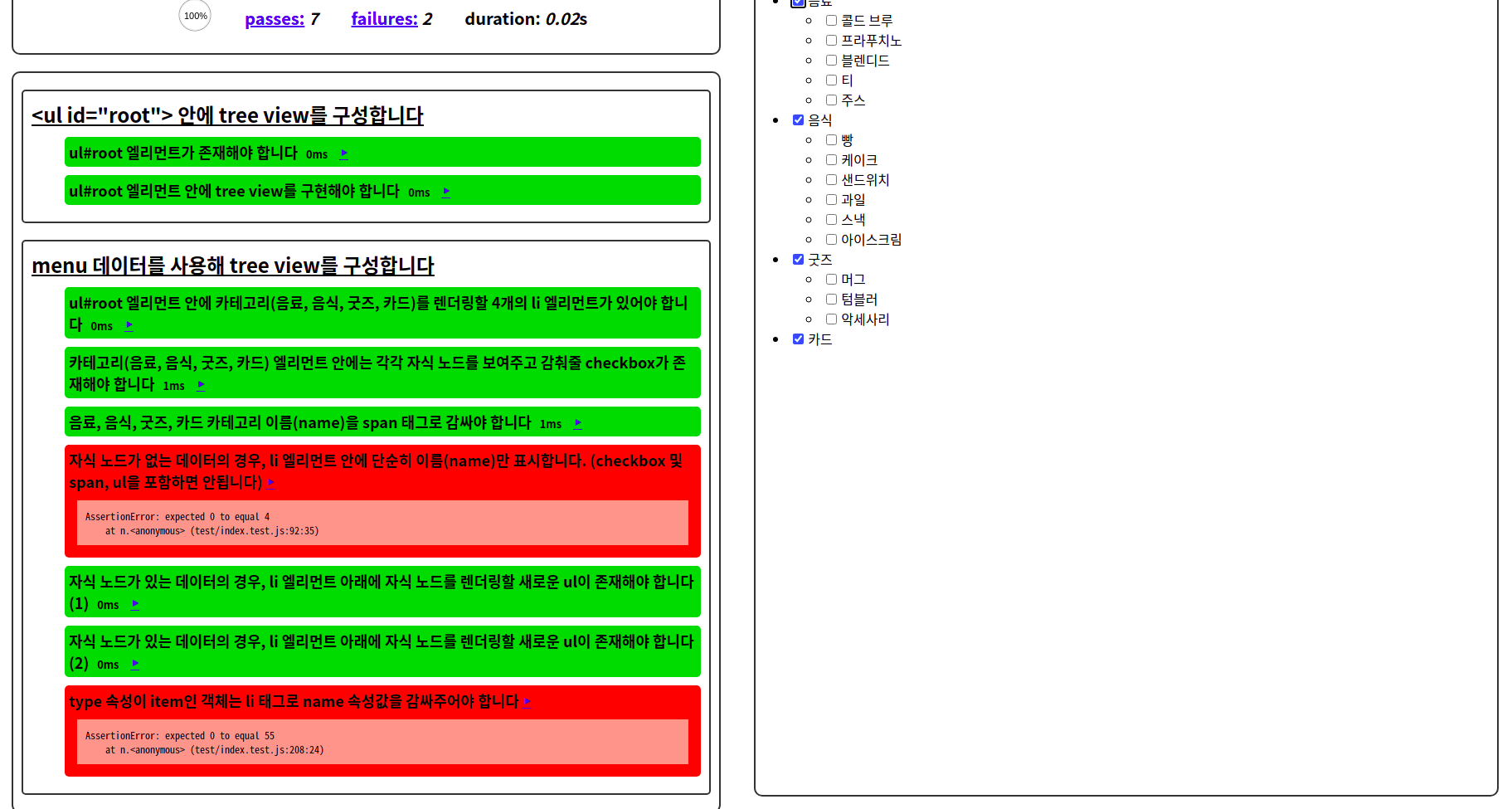
Task: Open the passes link
Action: [x=275, y=19]
